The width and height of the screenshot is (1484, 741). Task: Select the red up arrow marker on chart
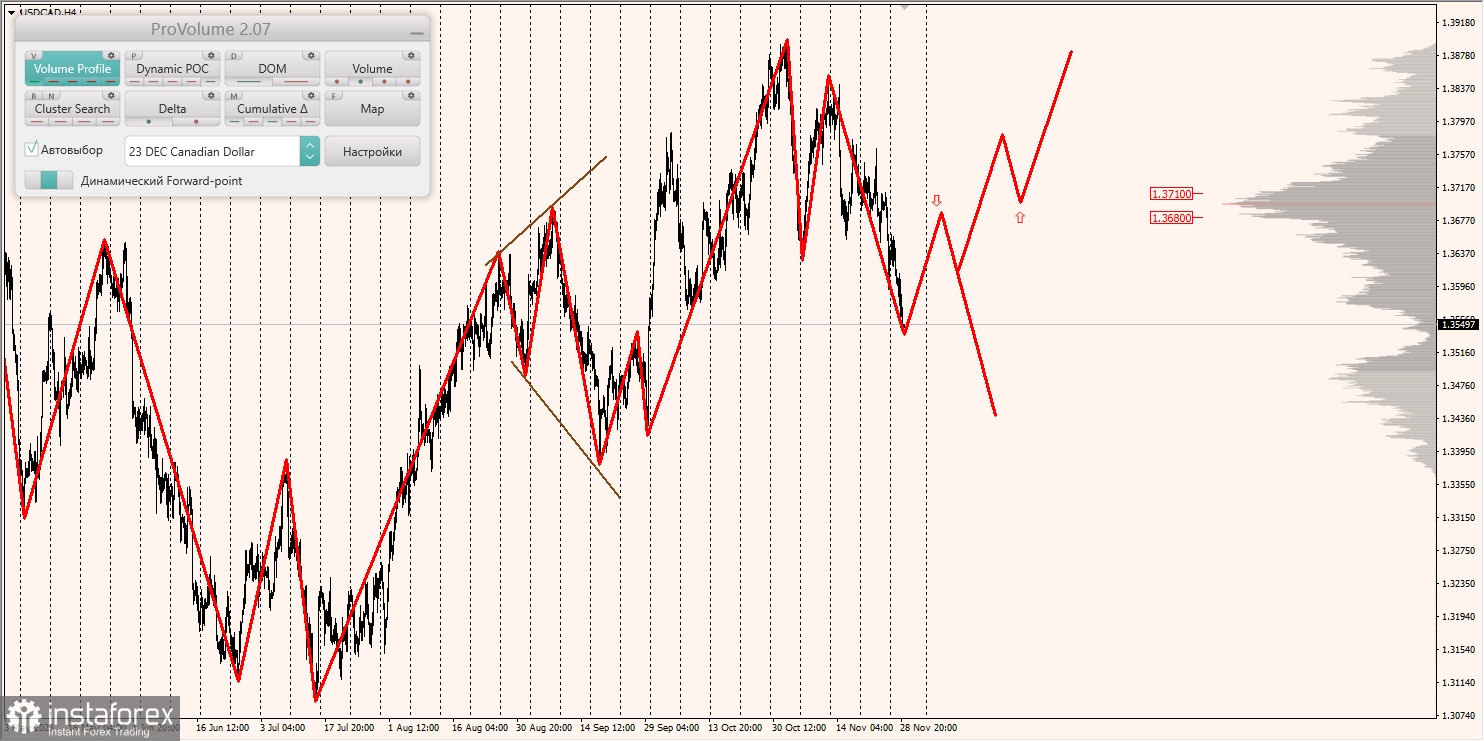[1020, 216]
